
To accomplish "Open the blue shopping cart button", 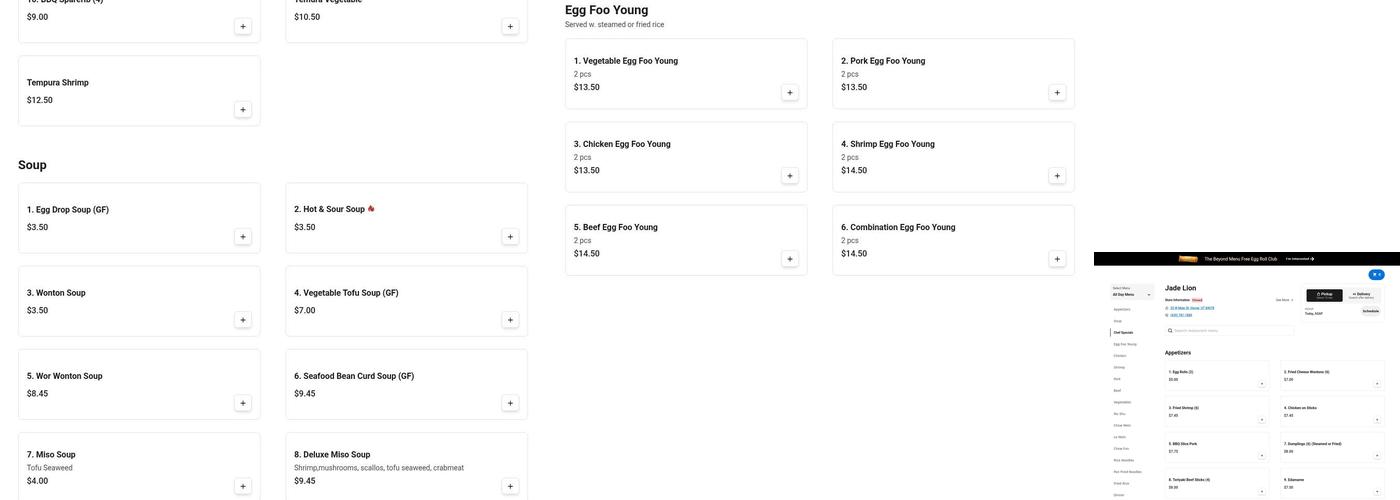I will [1376, 275].
